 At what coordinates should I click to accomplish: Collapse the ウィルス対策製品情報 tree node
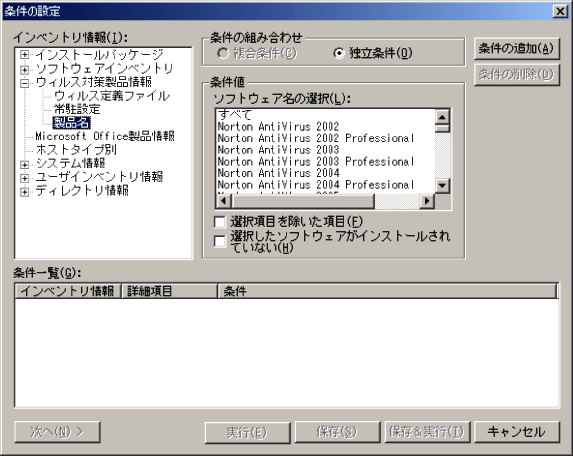[24, 83]
